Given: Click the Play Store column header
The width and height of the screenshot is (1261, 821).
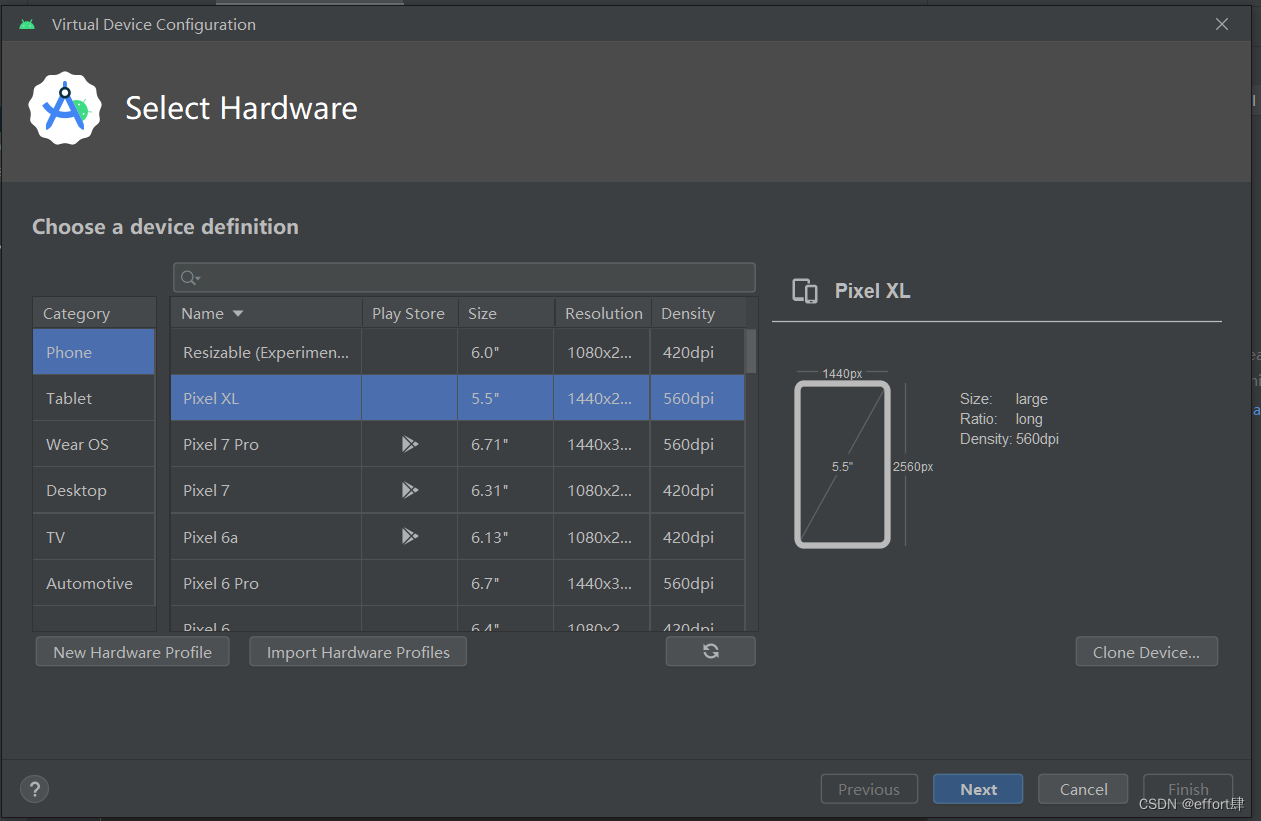Looking at the screenshot, I should coord(409,313).
